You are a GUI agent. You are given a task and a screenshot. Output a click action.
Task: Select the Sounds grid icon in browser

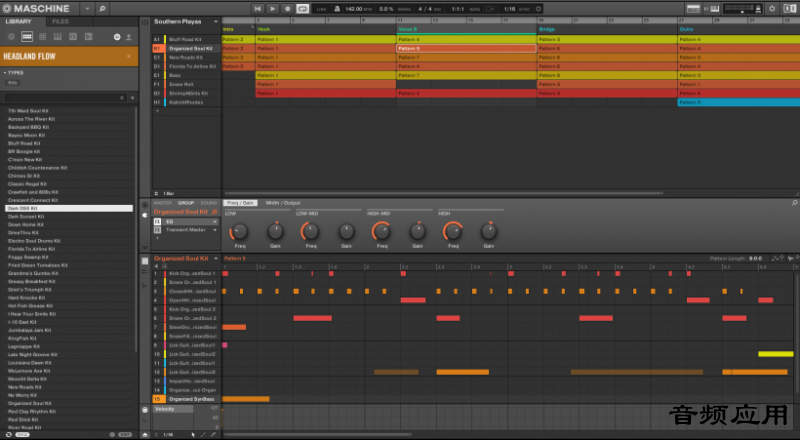pyautogui.click(x=42, y=37)
